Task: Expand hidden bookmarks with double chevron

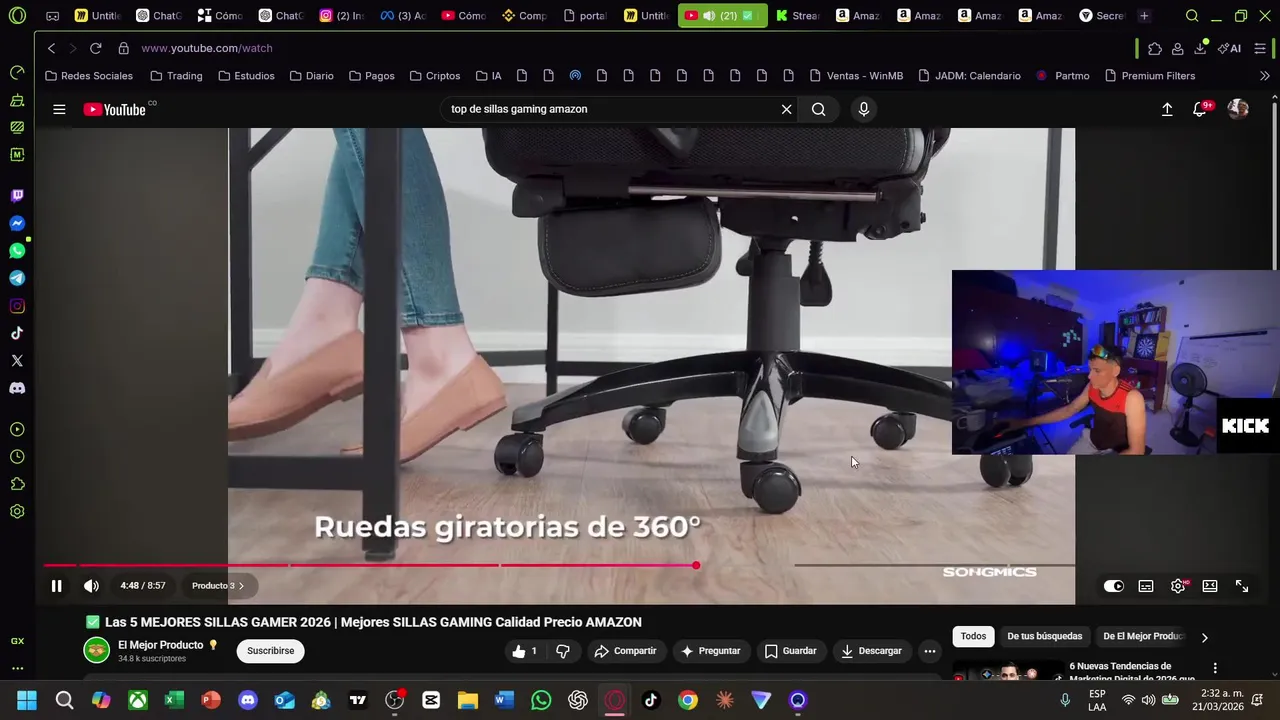Action: (x=1264, y=76)
